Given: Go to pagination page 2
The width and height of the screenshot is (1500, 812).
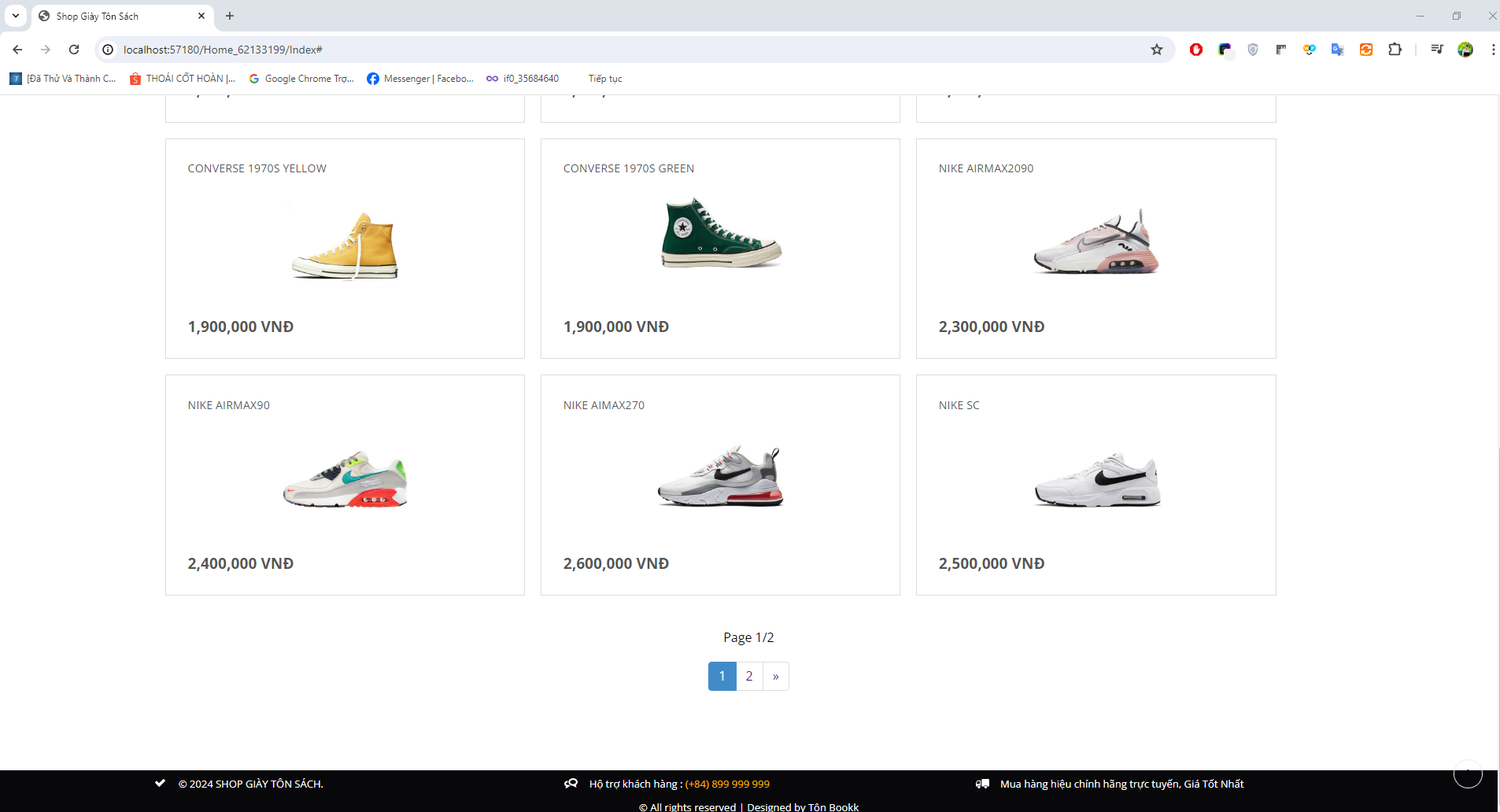Looking at the screenshot, I should [749, 676].
